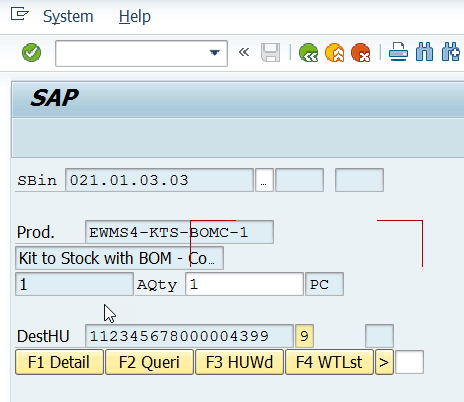
Task: Click inside the transaction command field
Action: pyautogui.click(x=141, y=53)
